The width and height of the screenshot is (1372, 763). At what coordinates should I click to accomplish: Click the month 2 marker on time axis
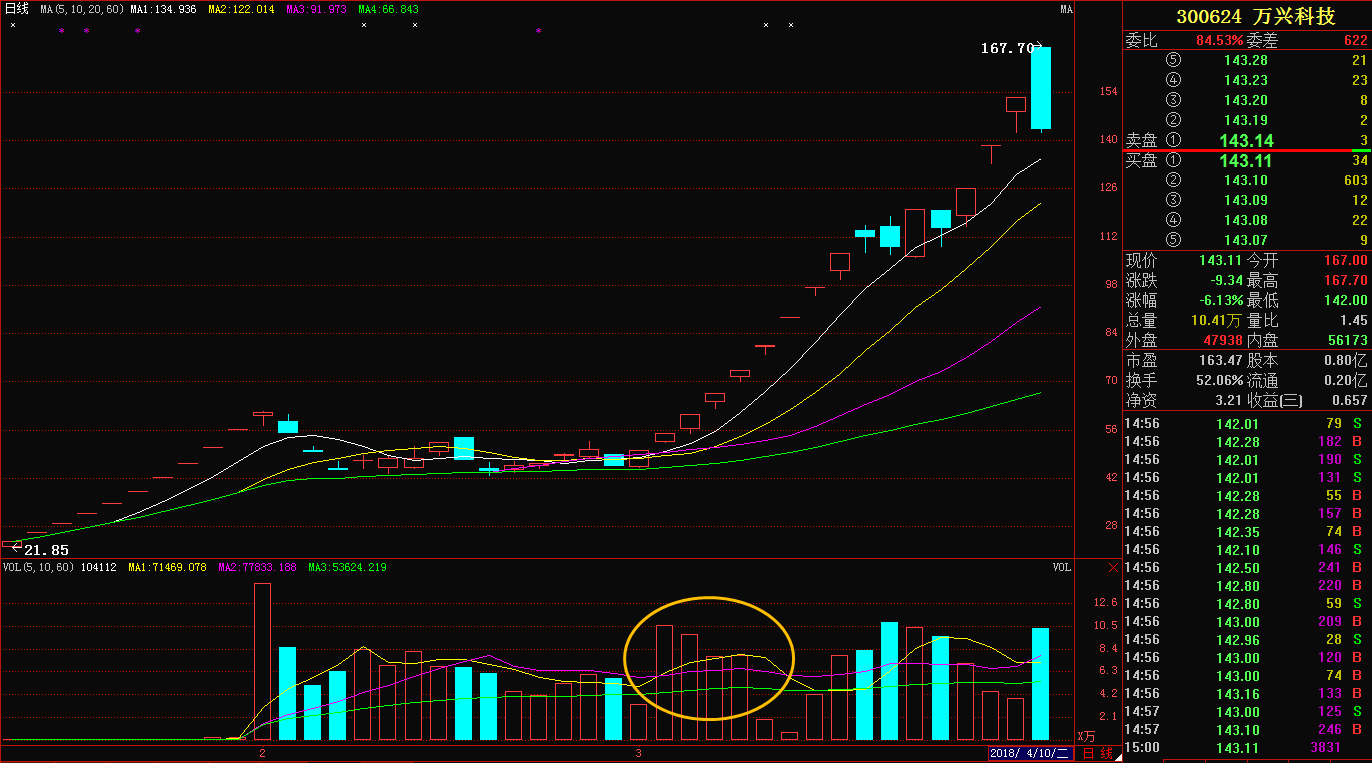click(x=262, y=752)
